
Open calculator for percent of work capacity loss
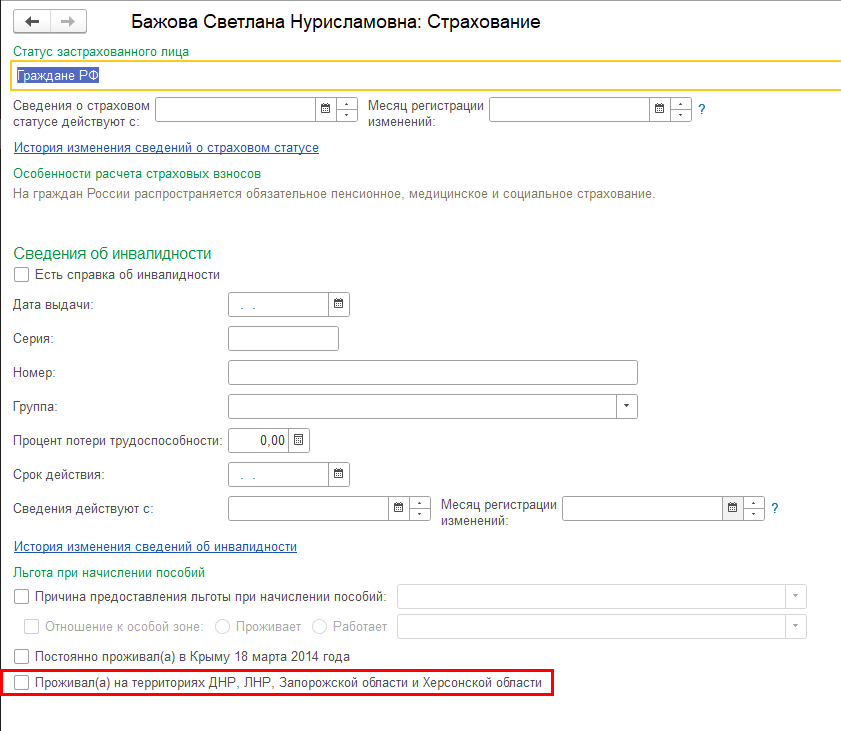pyautogui.click(x=299, y=439)
